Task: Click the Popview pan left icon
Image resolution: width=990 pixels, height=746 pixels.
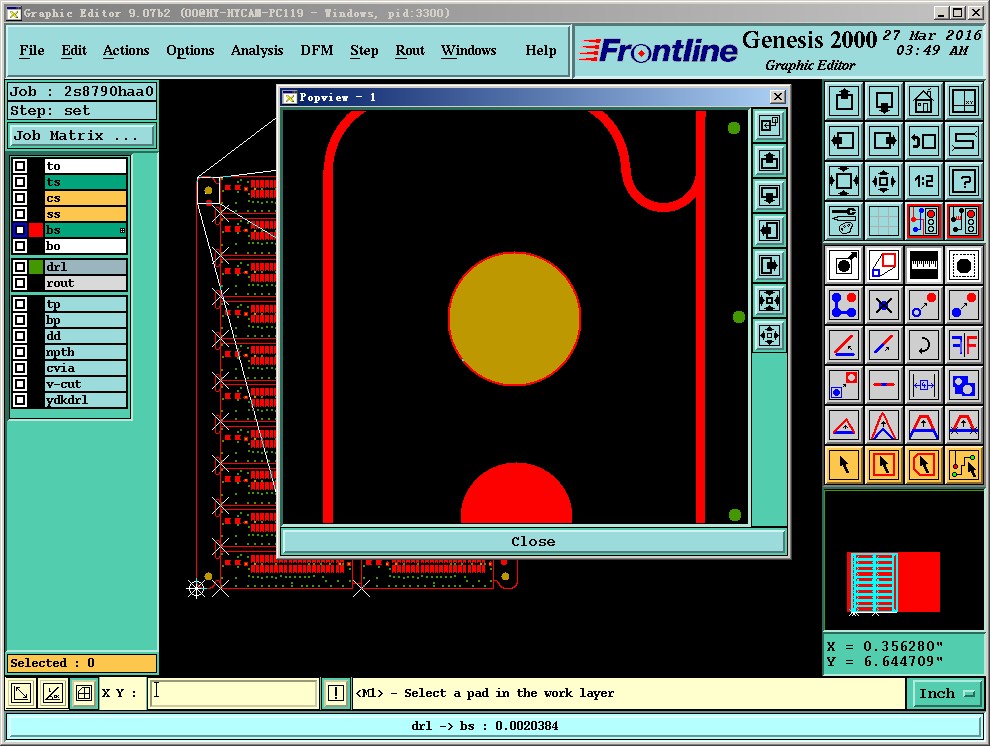Action: coord(770,230)
